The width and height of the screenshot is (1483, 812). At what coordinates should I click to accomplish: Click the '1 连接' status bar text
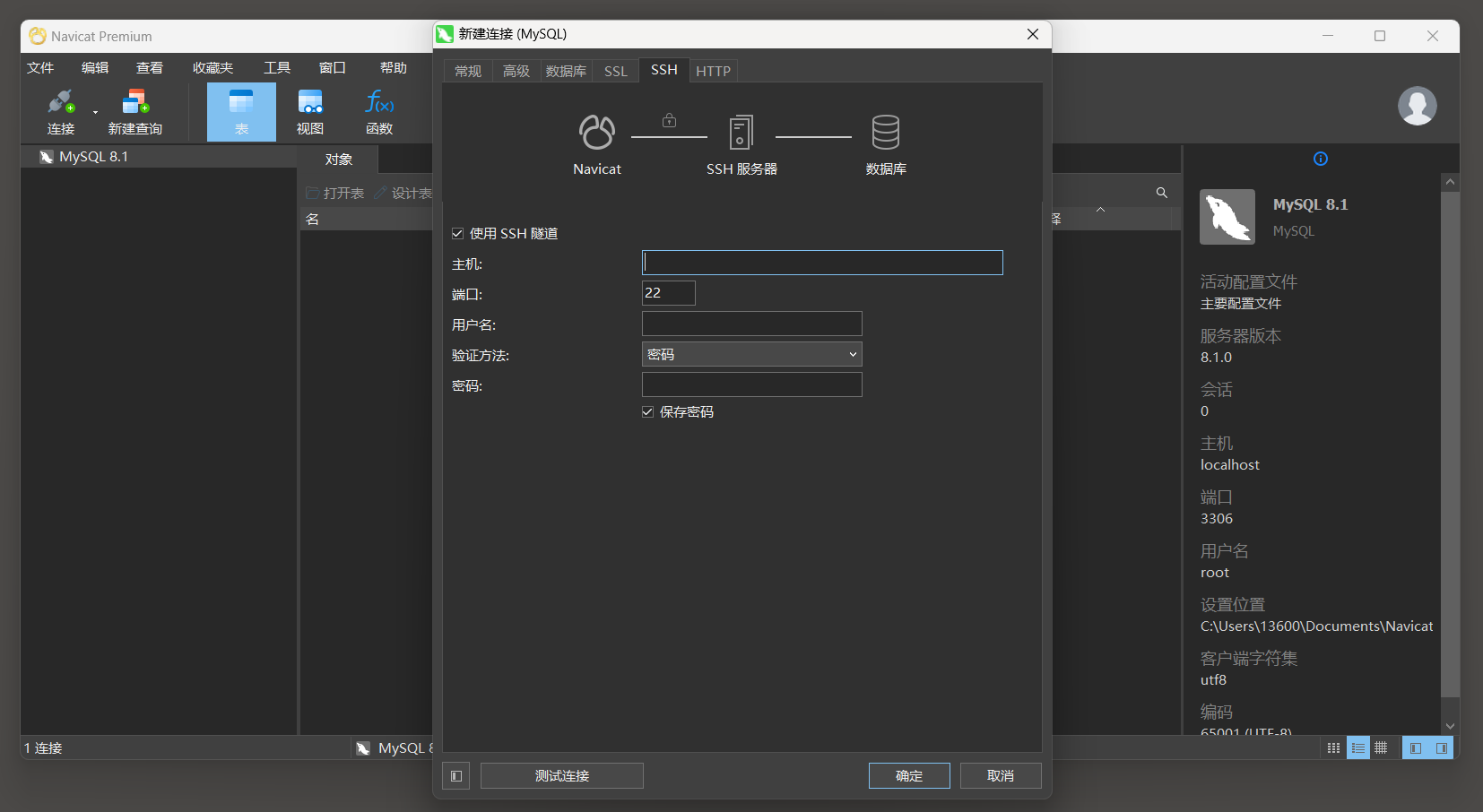[x=43, y=748]
